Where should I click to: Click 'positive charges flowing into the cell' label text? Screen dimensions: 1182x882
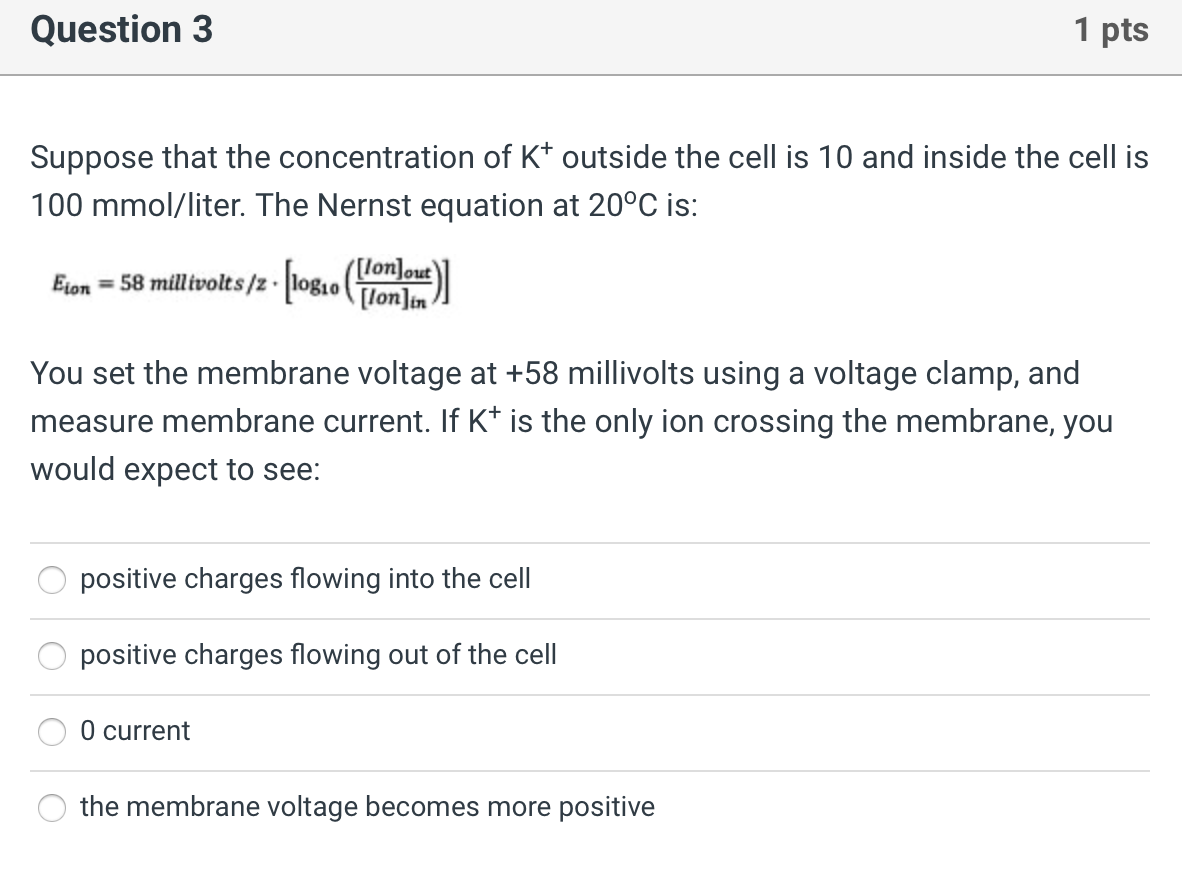tap(305, 579)
